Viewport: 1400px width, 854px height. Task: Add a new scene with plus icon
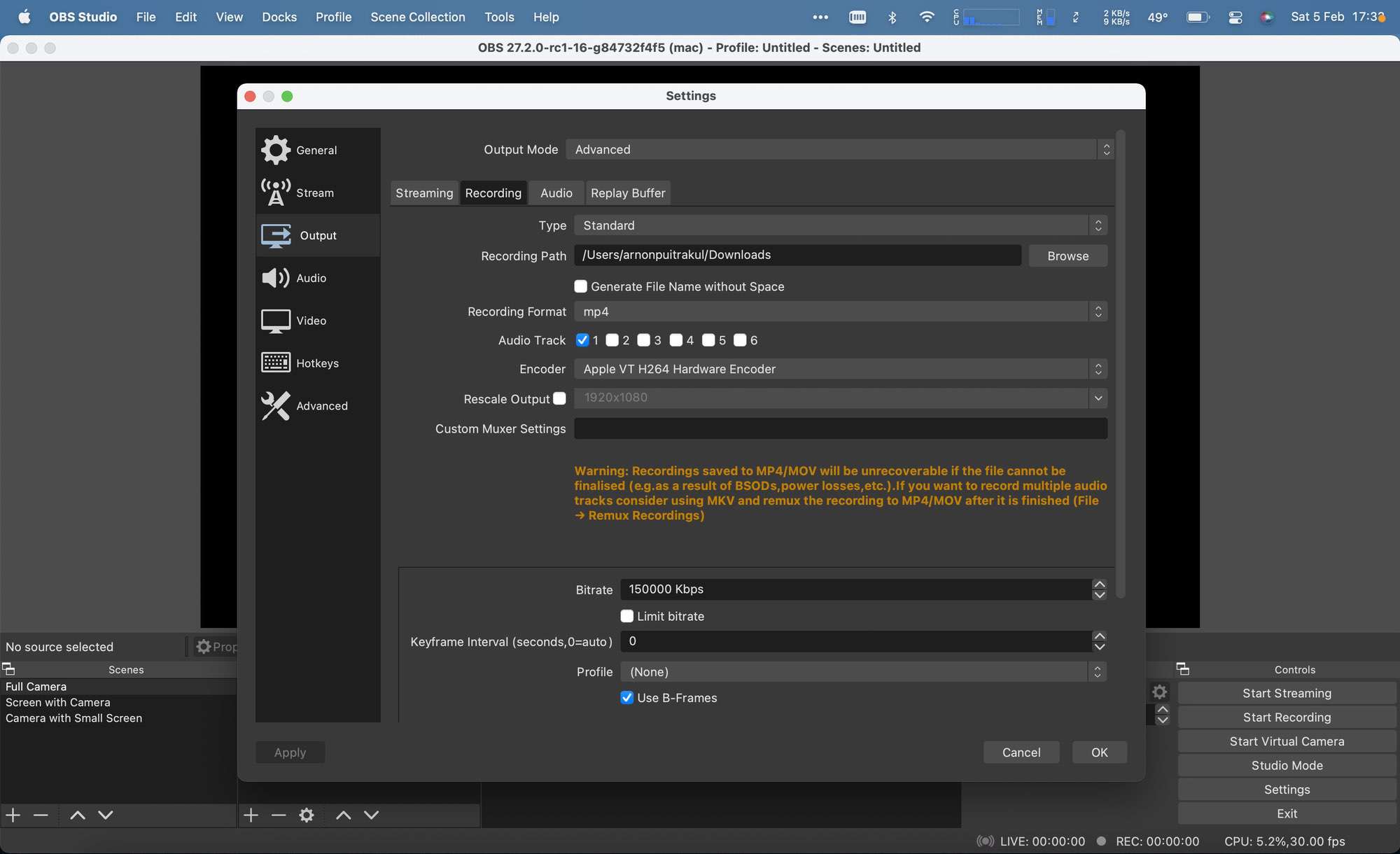click(x=13, y=815)
